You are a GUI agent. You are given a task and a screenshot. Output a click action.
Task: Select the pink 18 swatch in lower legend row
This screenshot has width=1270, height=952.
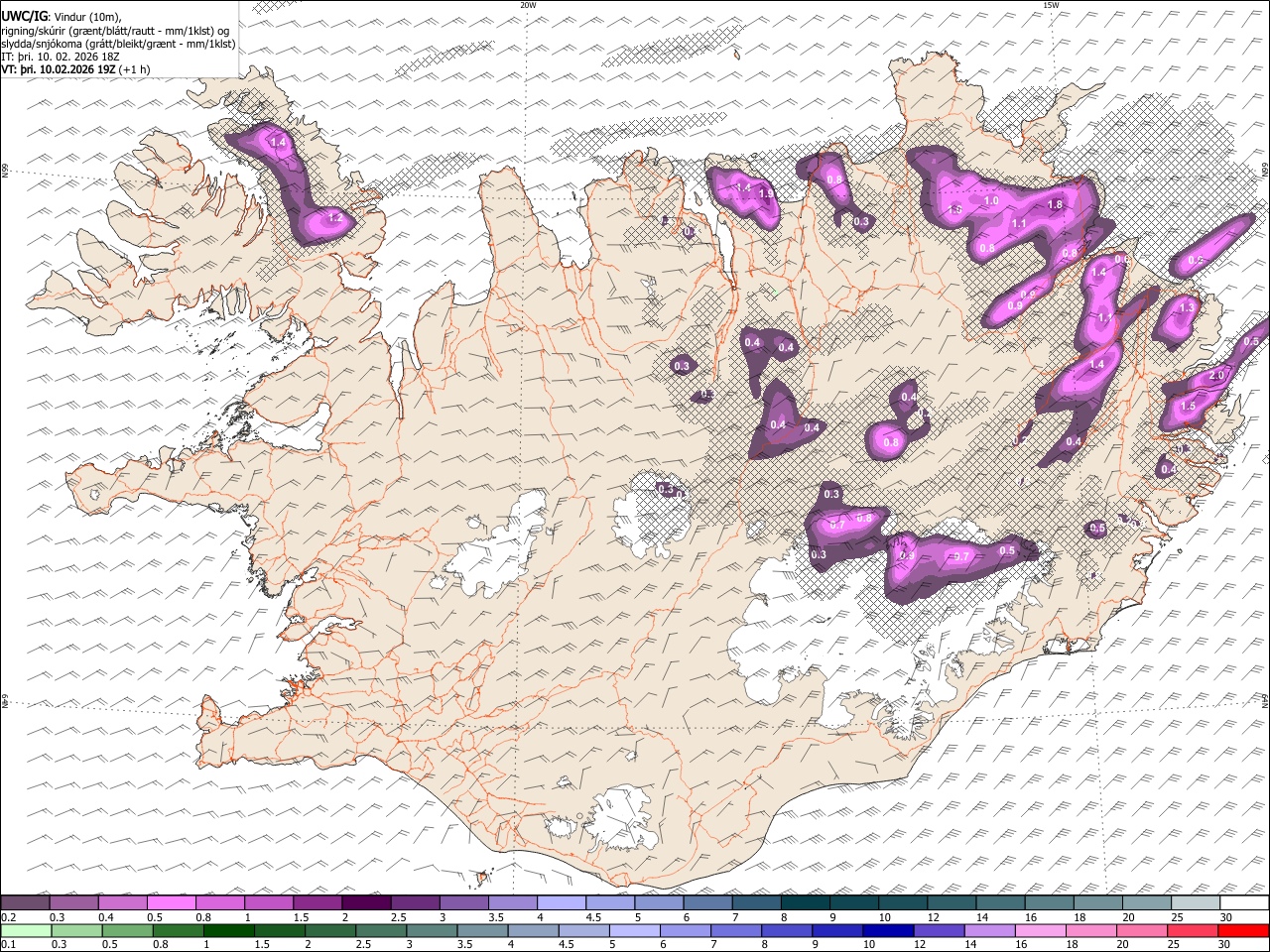1091,931
